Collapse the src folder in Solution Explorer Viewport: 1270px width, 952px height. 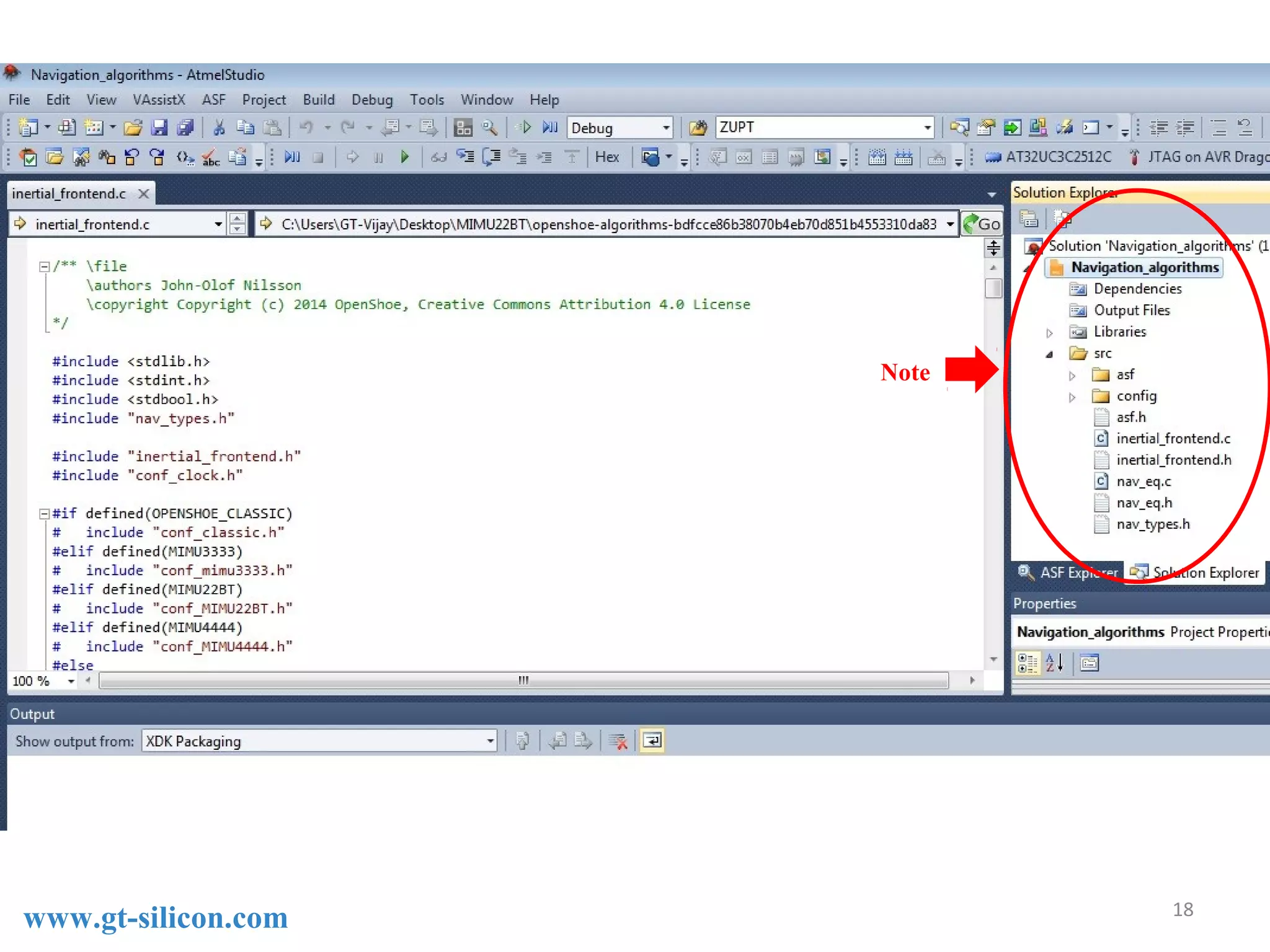[1049, 355]
